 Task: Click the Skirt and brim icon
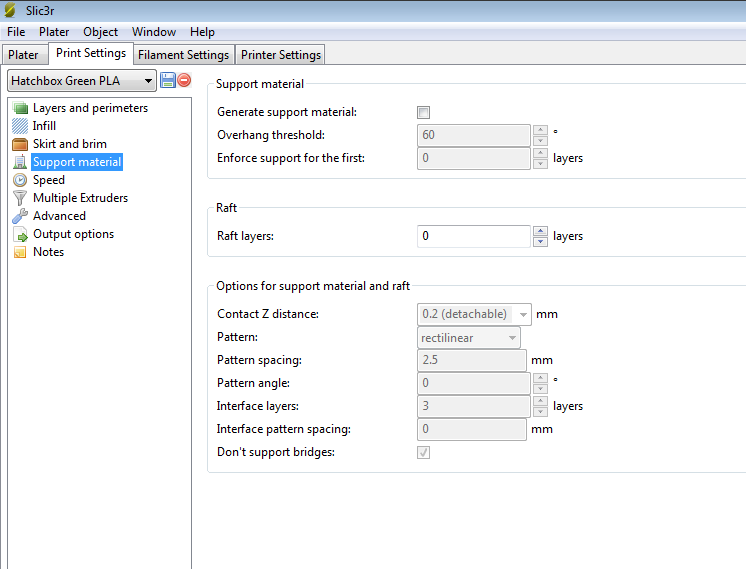pyautogui.click(x=20, y=144)
